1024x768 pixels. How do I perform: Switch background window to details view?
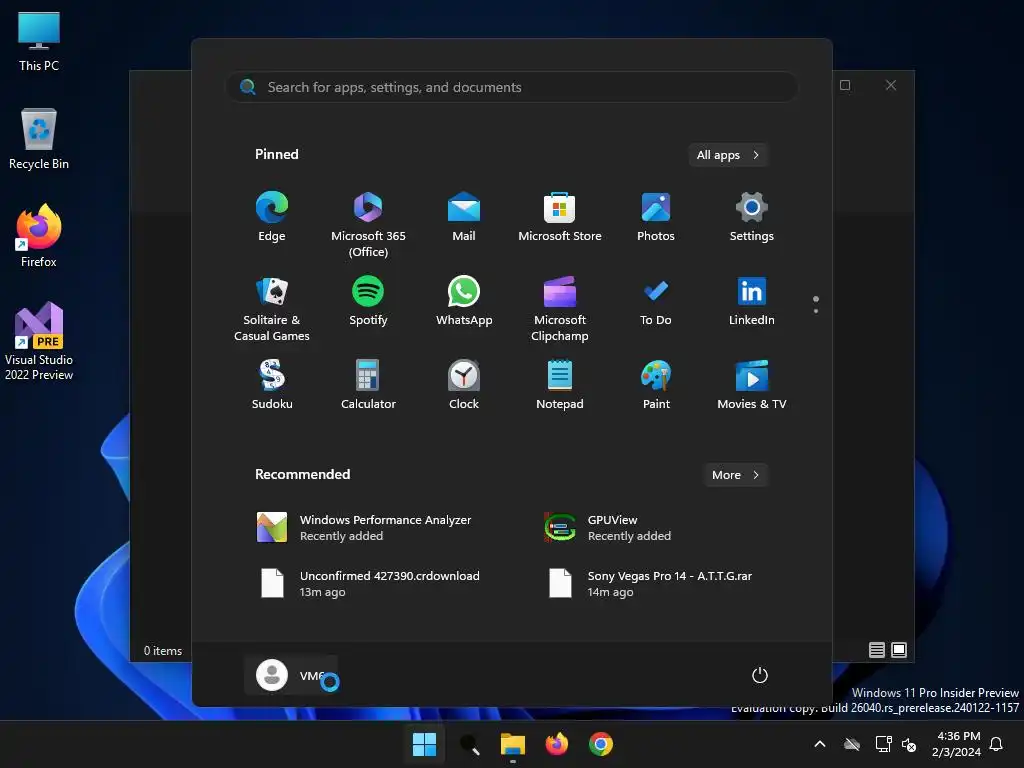click(x=876, y=650)
